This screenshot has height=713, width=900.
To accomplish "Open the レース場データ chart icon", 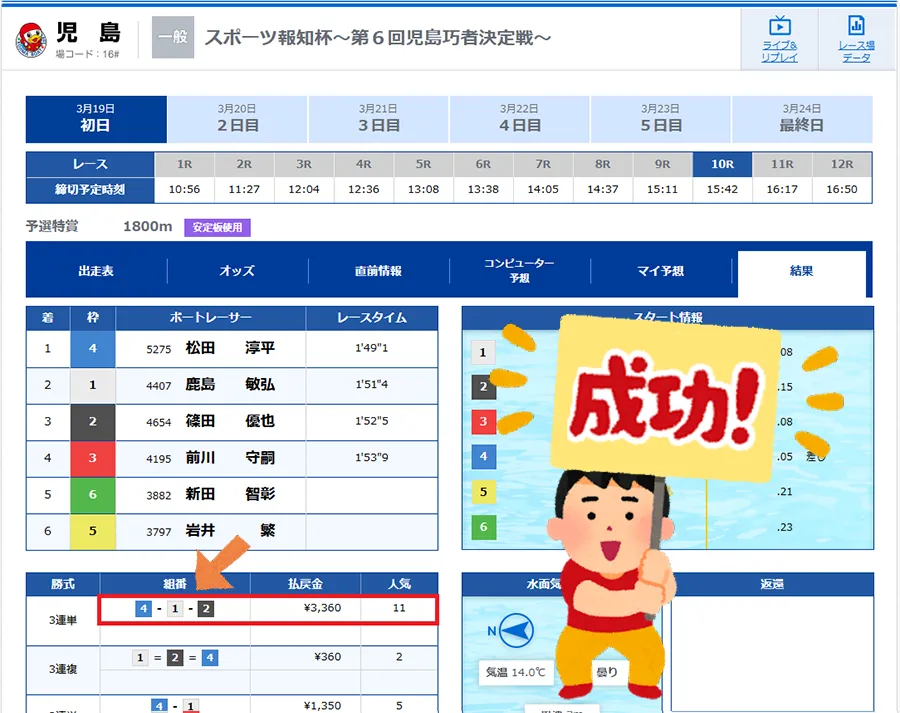I will click(x=855, y=27).
